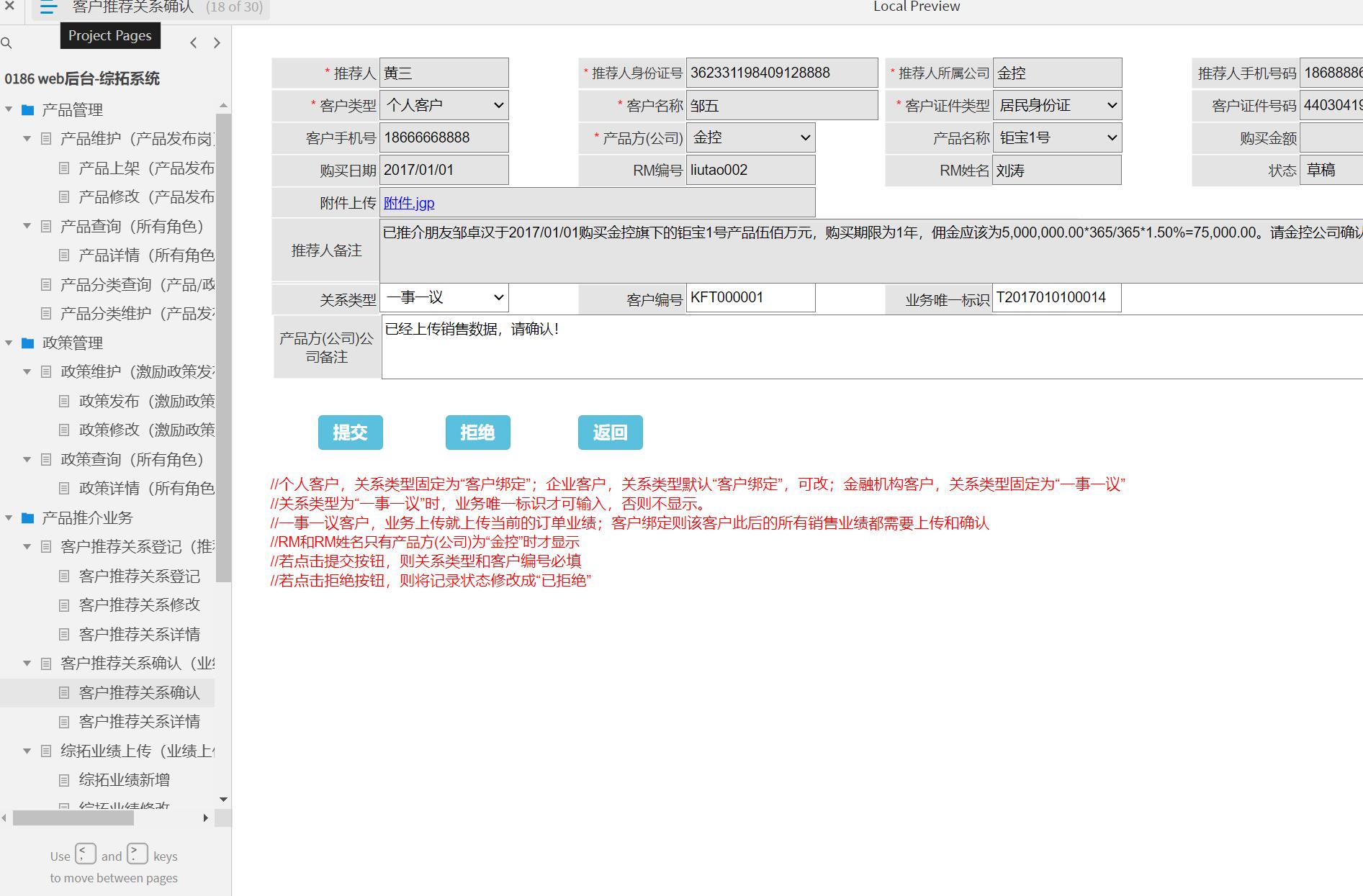Click the 推荐人备注 text area
The width and height of the screenshot is (1363, 896).
871,250
